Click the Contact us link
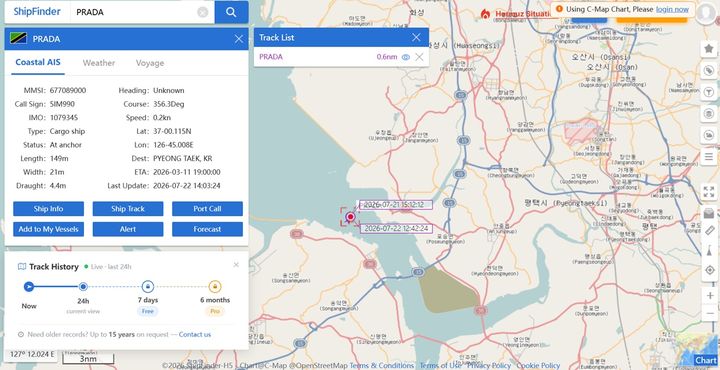The height and width of the screenshot is (370, 720). pyautogui.click(x=195, y=334)
